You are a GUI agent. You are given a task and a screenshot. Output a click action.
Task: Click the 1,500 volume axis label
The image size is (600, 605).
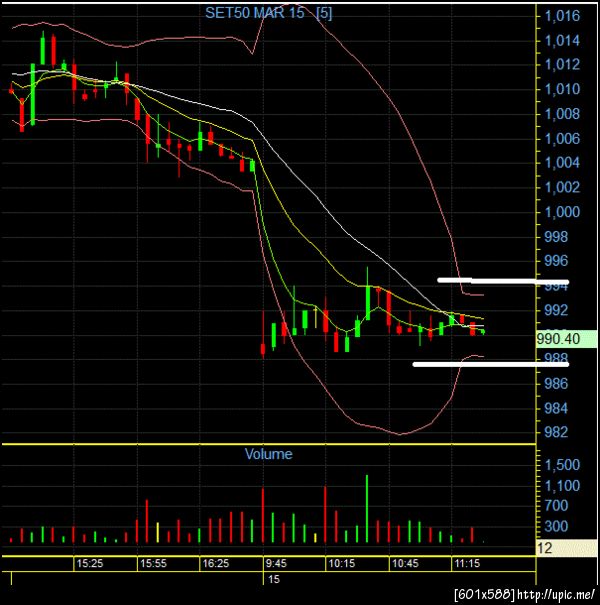[x=562, y=465]
